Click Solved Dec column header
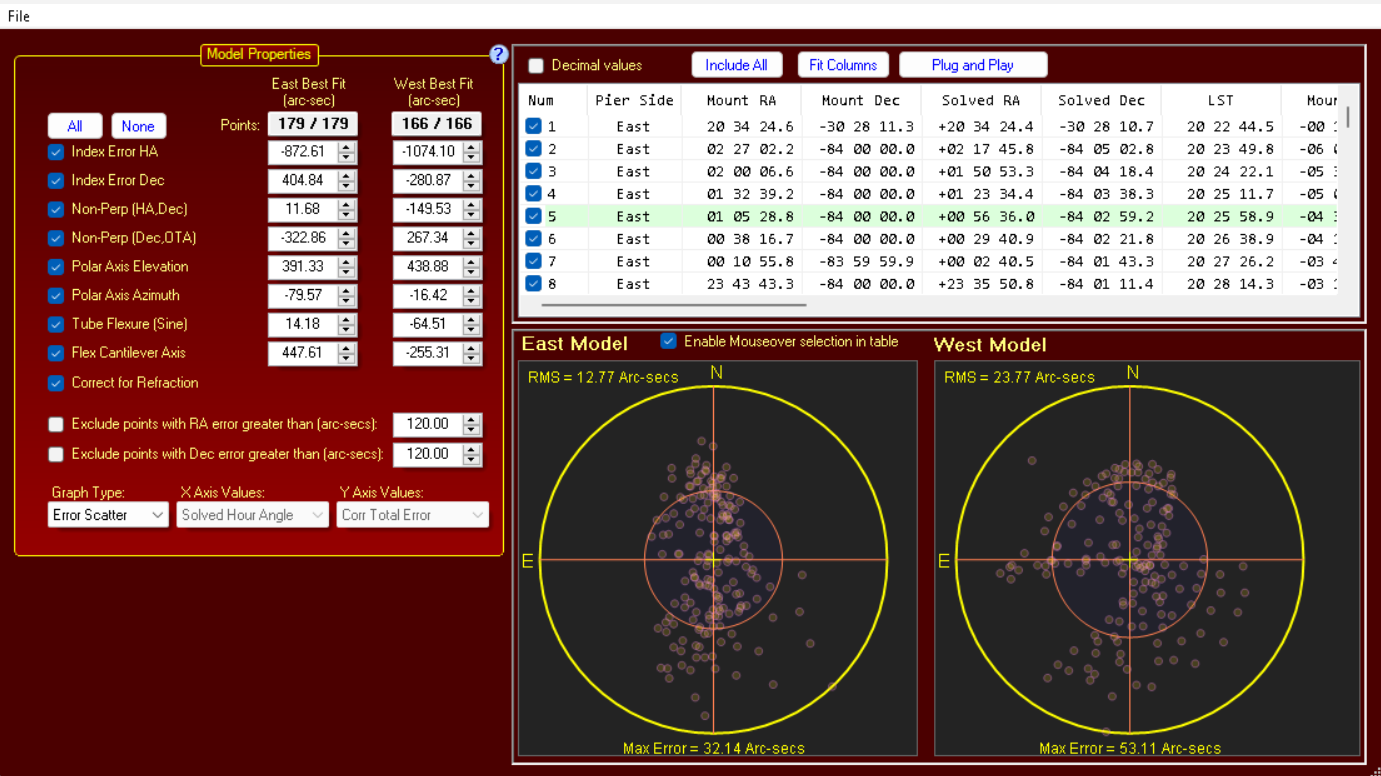 click(x=1101, y=100)
